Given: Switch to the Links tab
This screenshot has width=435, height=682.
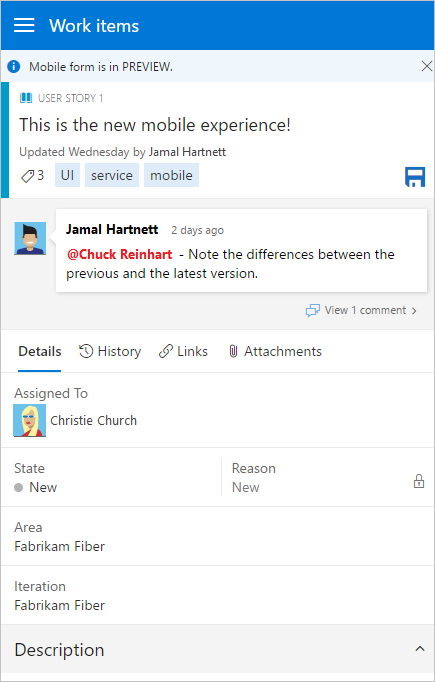Looking at the screenshot, I should pos(184,351).
